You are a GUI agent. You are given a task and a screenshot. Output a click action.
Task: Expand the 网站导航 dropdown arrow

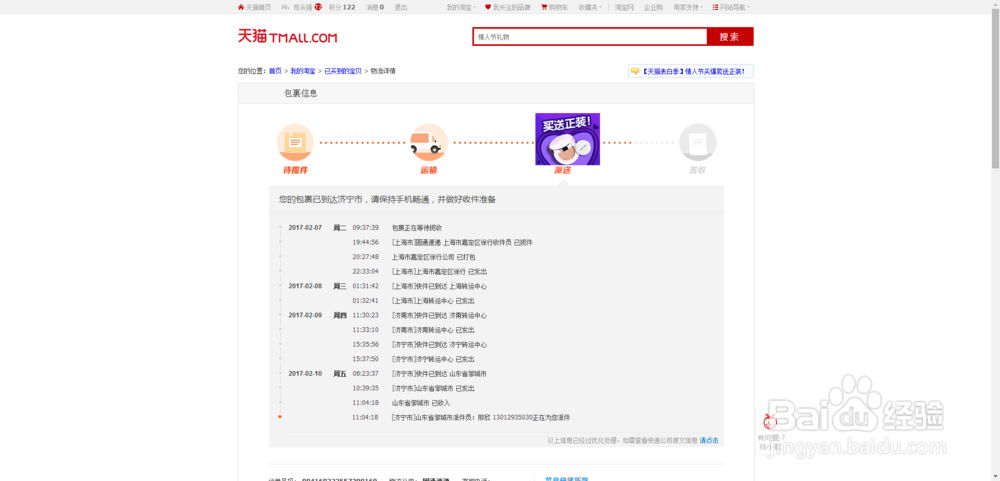pyautogui.click(x=749, y=8)
